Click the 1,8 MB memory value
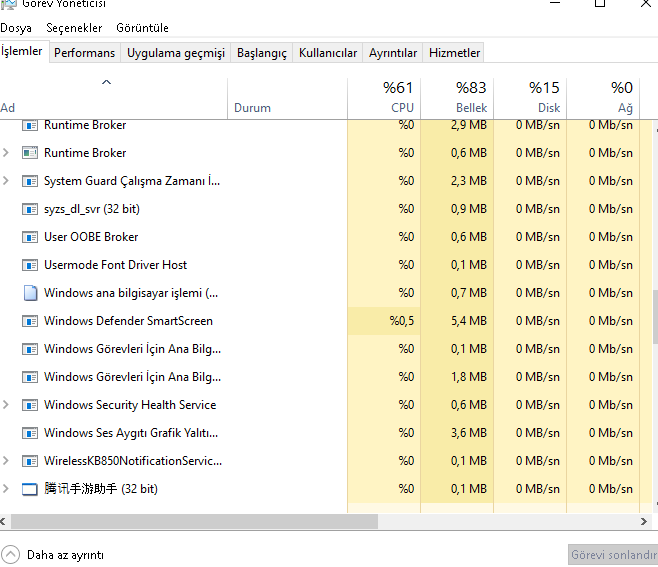 469,377
